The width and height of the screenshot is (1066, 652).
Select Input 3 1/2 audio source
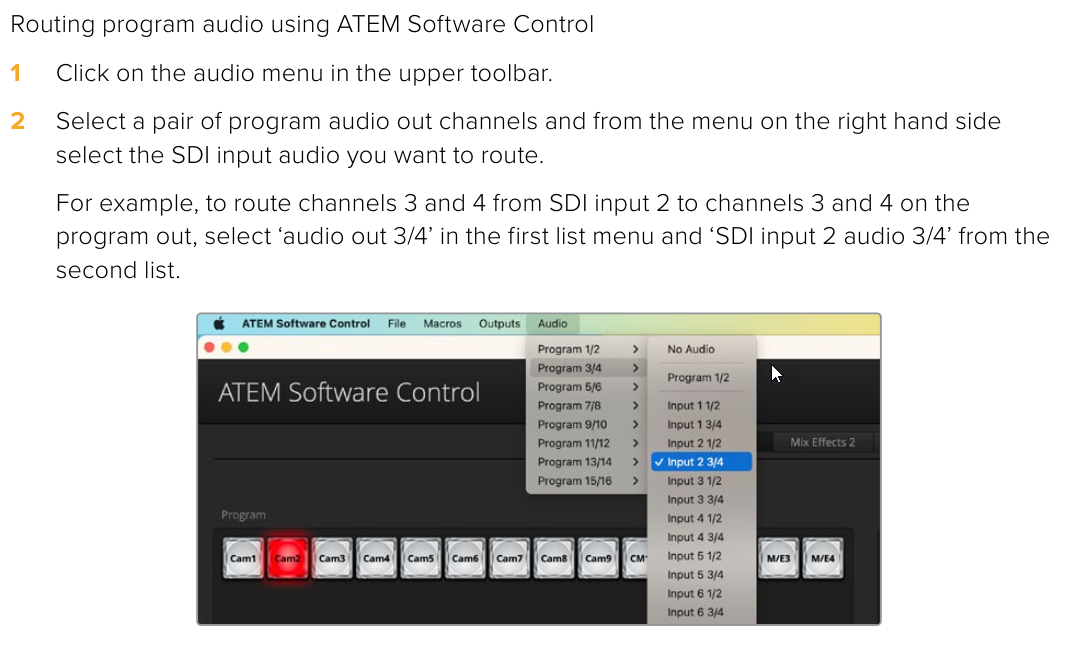pos(702,481)
